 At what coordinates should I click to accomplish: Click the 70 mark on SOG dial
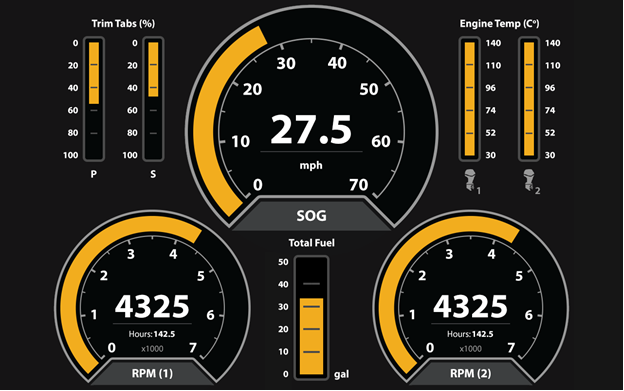[359, 185]
